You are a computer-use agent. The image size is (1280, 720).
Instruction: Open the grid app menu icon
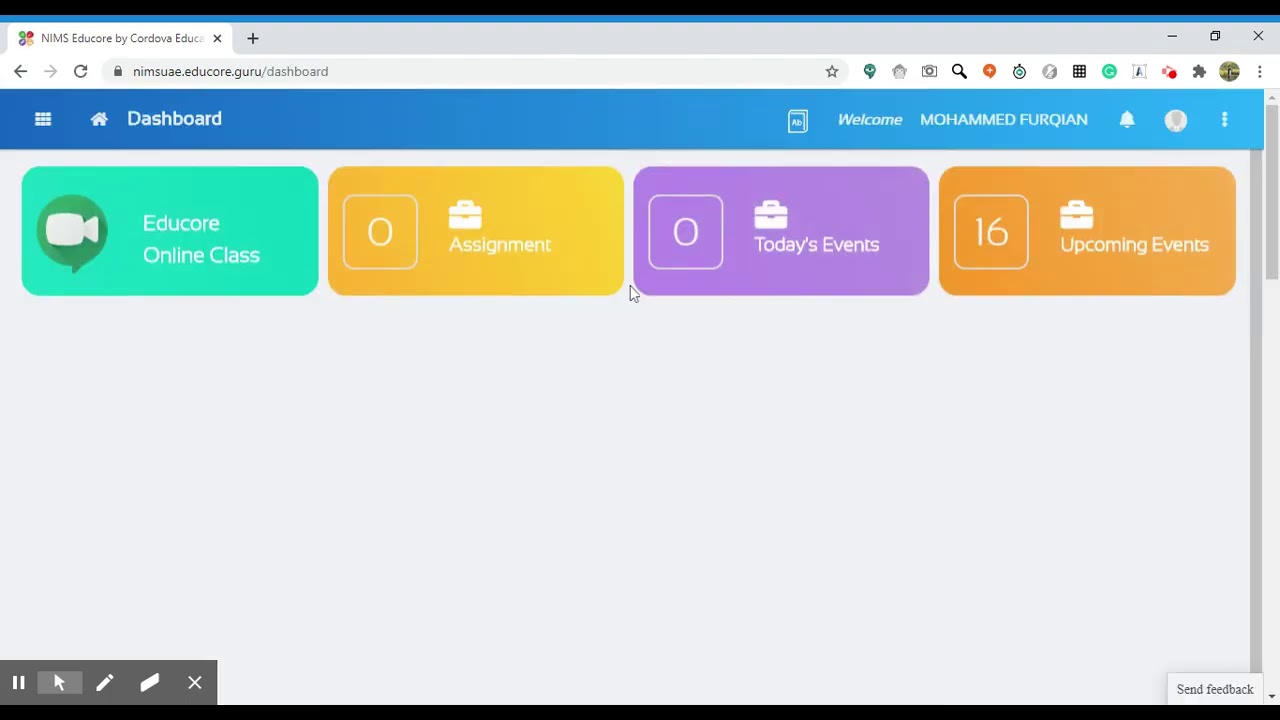[43, 119]
